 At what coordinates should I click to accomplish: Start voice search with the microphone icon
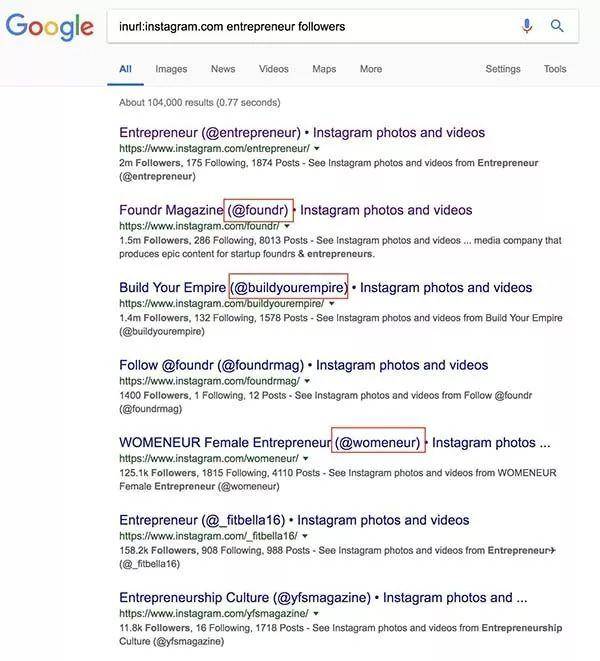pos(527,26)
